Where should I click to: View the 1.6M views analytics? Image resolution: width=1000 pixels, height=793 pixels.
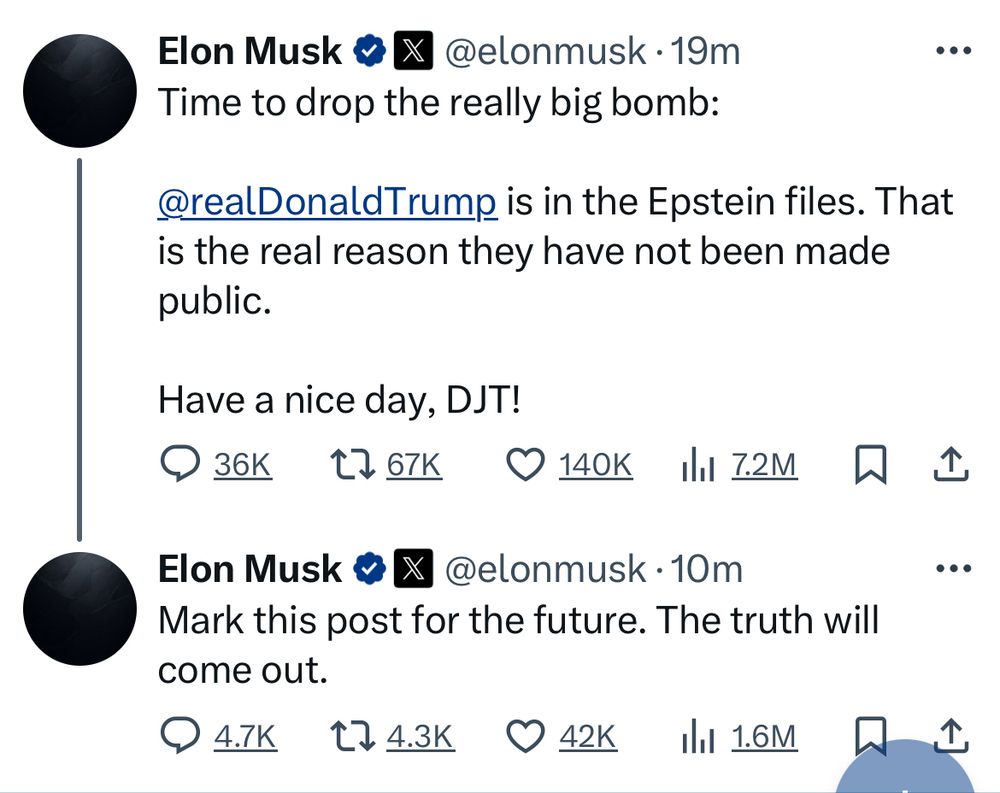(x=739, y=736)
